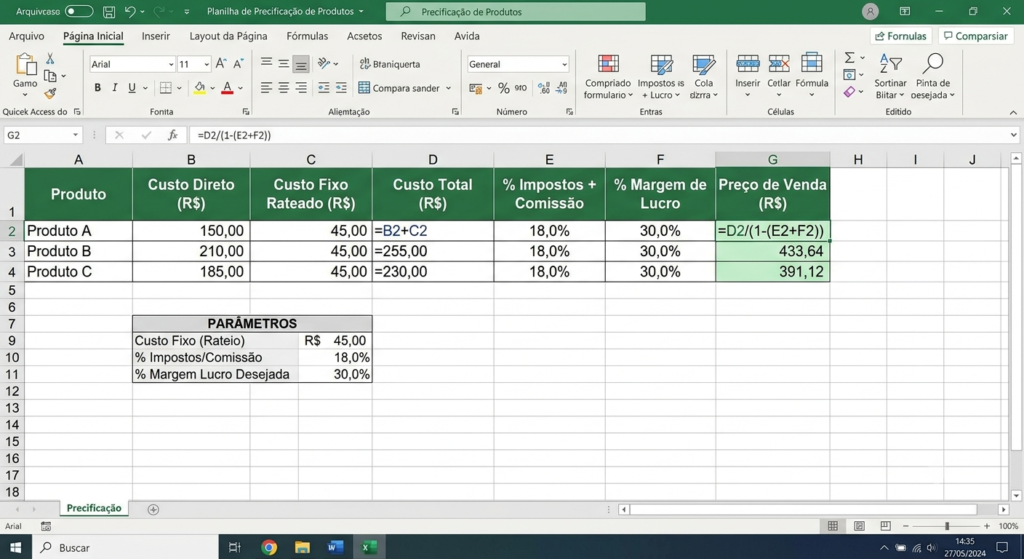Screen dimensions: 1024x559
Task: Open the Arquivo menu tab
Action: click(x=27, y=36)
